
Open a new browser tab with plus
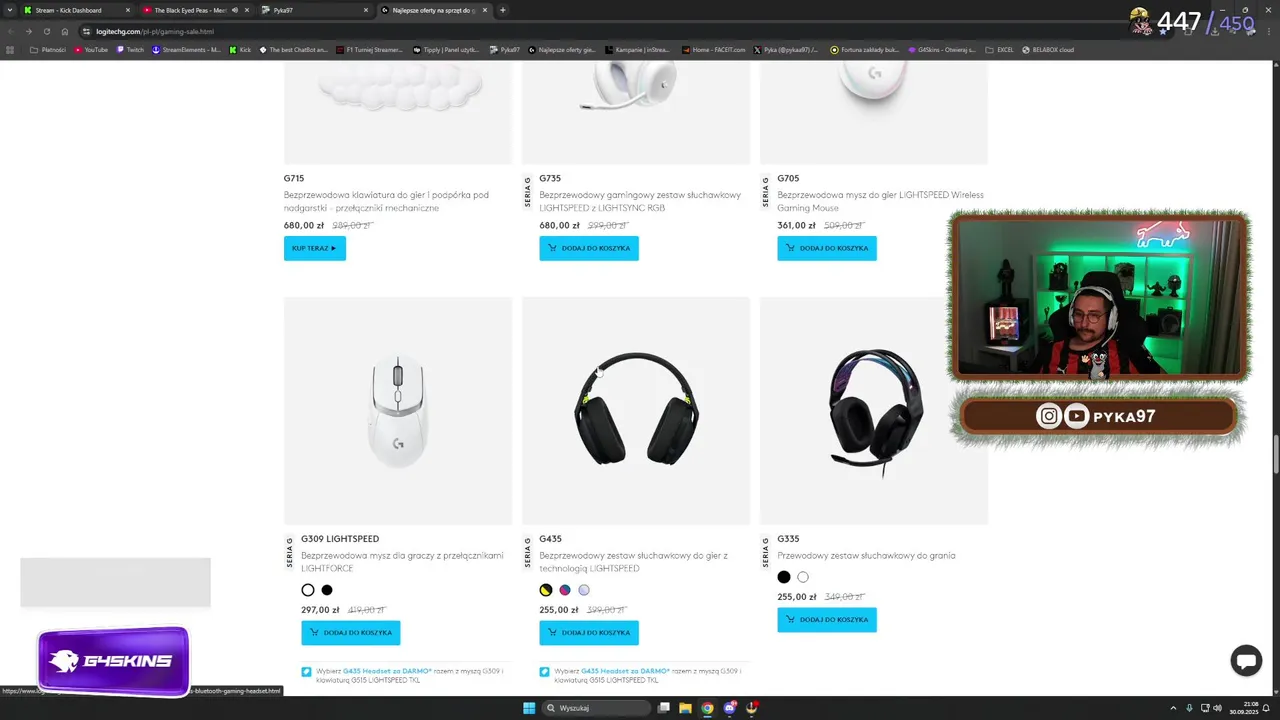coord(502,10)
